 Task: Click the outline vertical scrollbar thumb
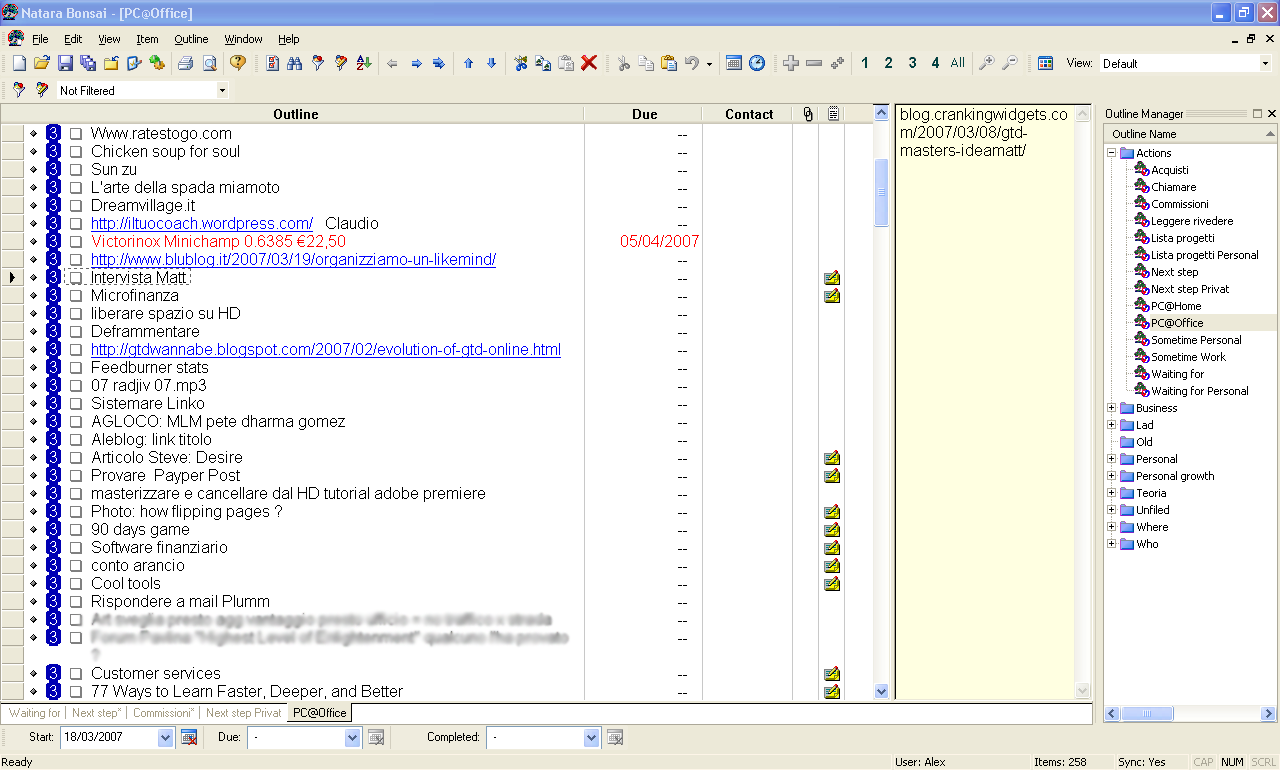click(x=881, y=192)
